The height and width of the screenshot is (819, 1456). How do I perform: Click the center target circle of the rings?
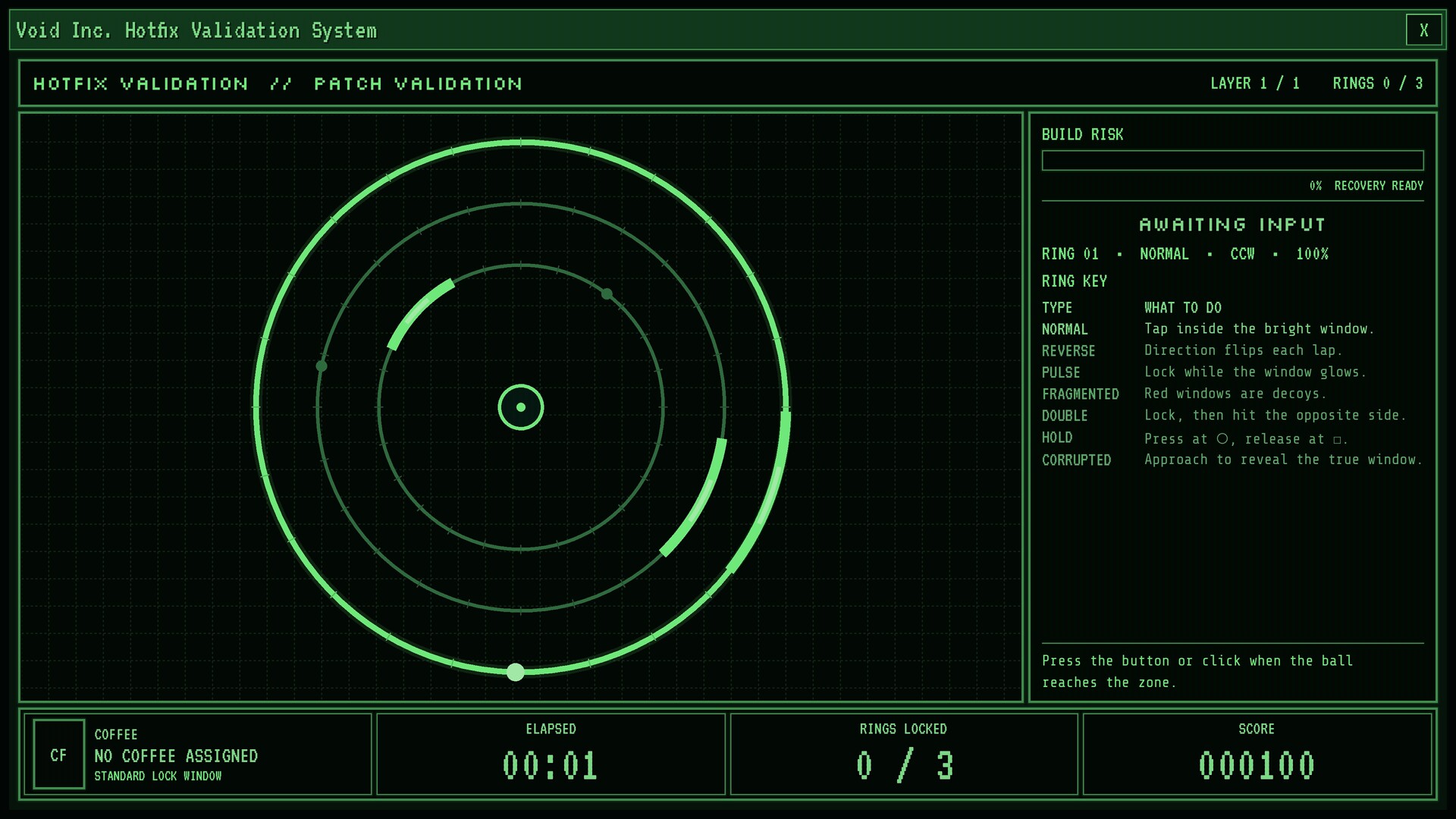521,407
